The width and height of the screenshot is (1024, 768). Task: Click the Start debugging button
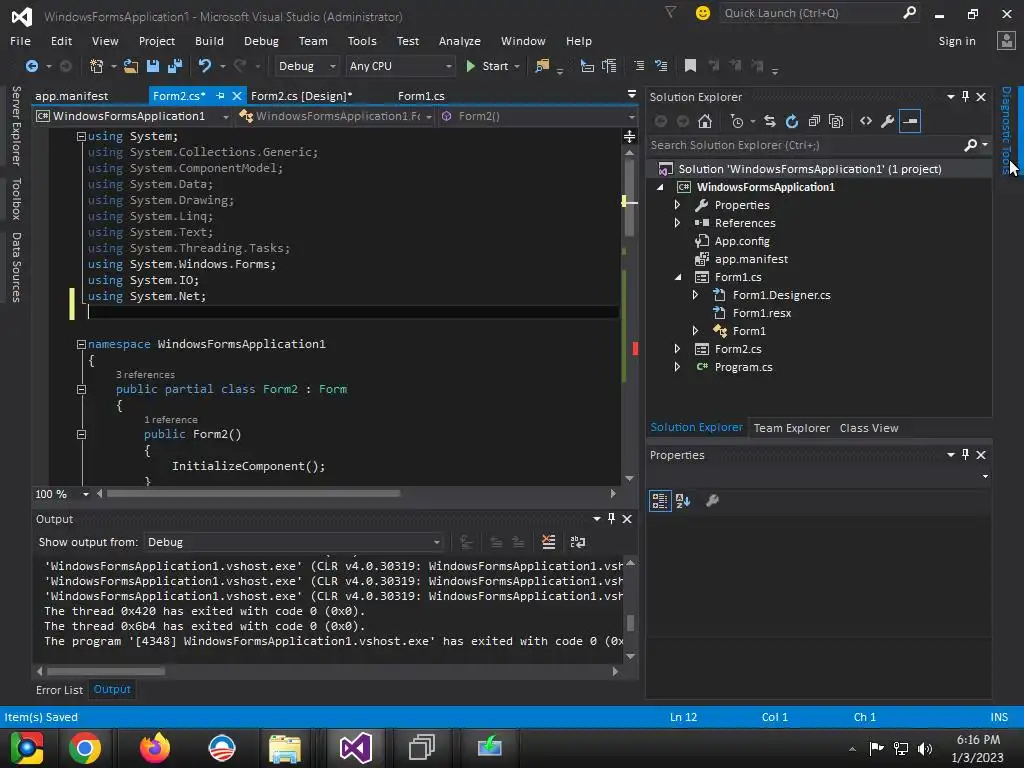coord(488,66)
